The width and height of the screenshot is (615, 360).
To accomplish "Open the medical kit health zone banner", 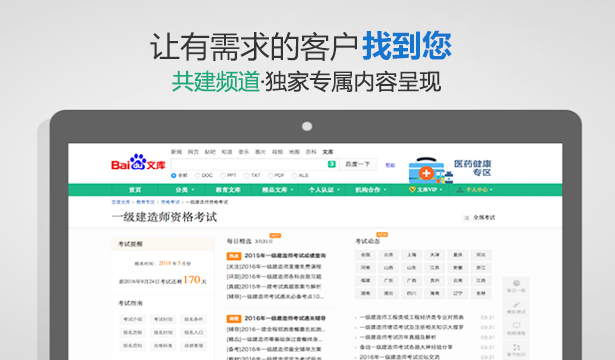I will (x=449, y=170).
